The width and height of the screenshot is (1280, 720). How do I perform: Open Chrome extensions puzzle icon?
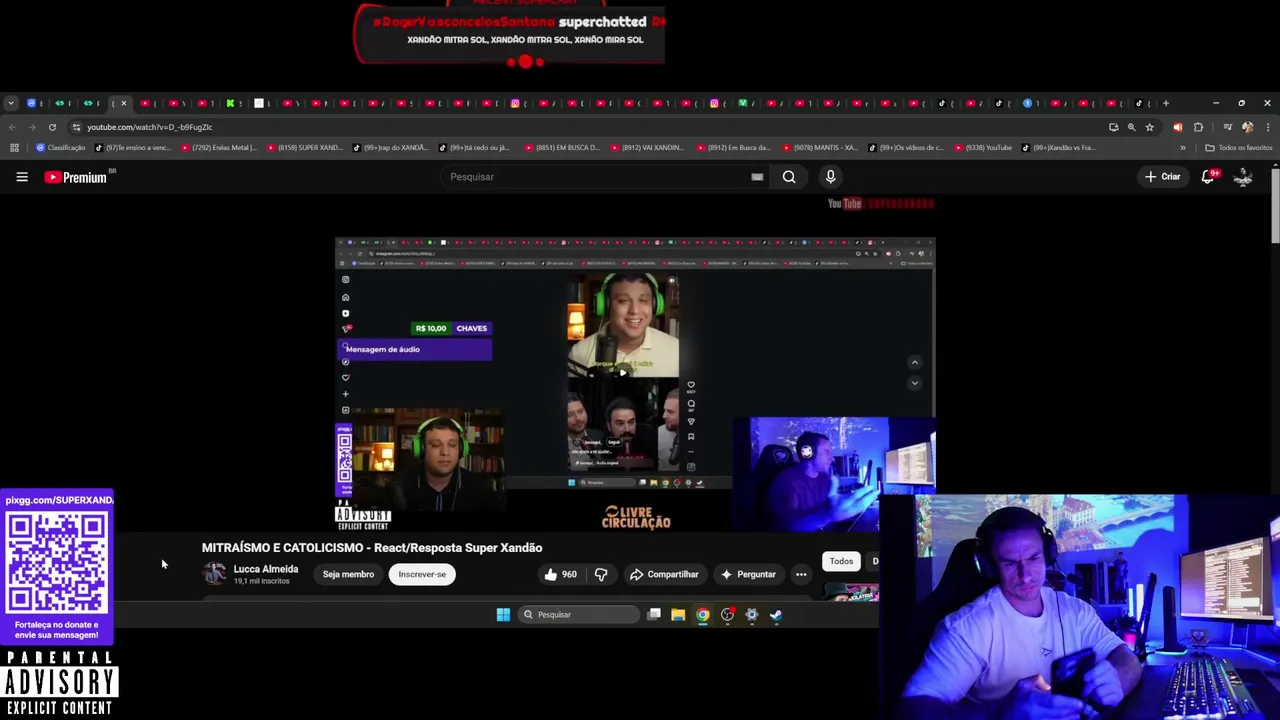click(x=1198, y=127)
